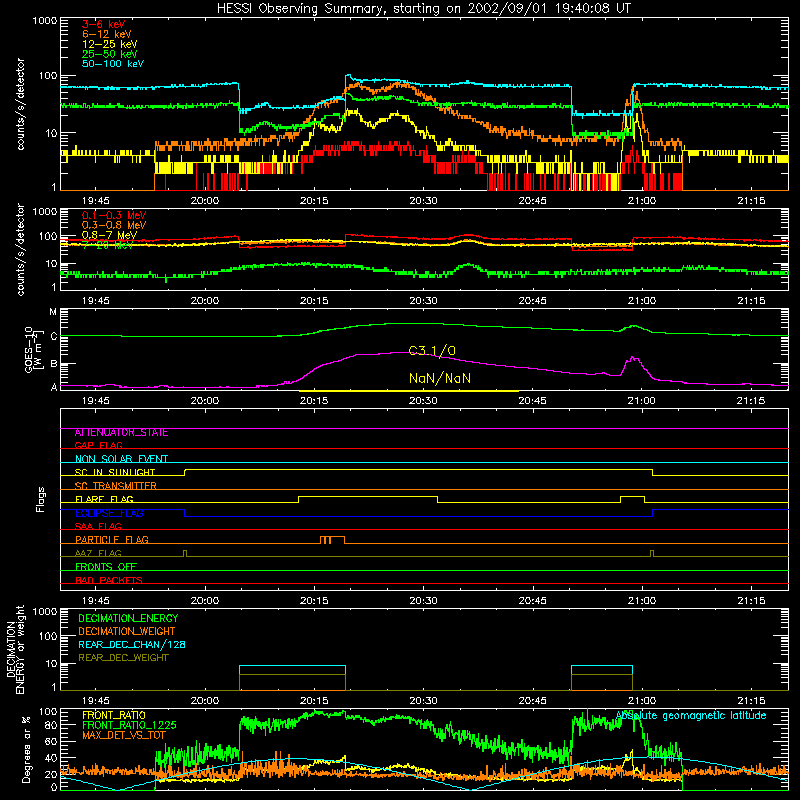Select the FRONTS_OFF flag label
Image resolution: width=800 pixels, height=800 pixels.
pyautogui.click(x=106, y=567)
